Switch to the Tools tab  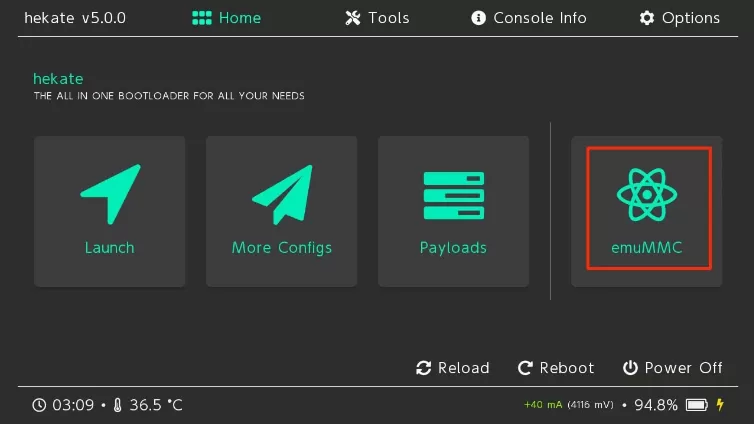pyautogui.click(x=377, y=18)
